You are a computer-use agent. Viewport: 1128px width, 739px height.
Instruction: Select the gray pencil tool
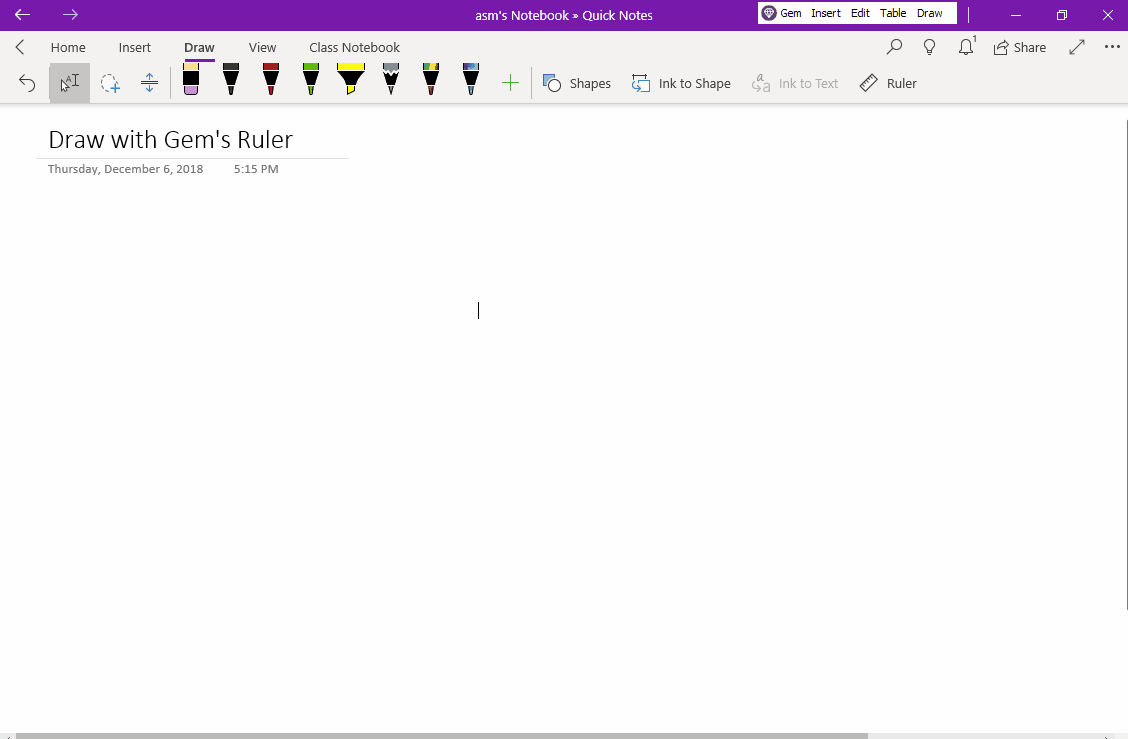(x=391, y=79)
